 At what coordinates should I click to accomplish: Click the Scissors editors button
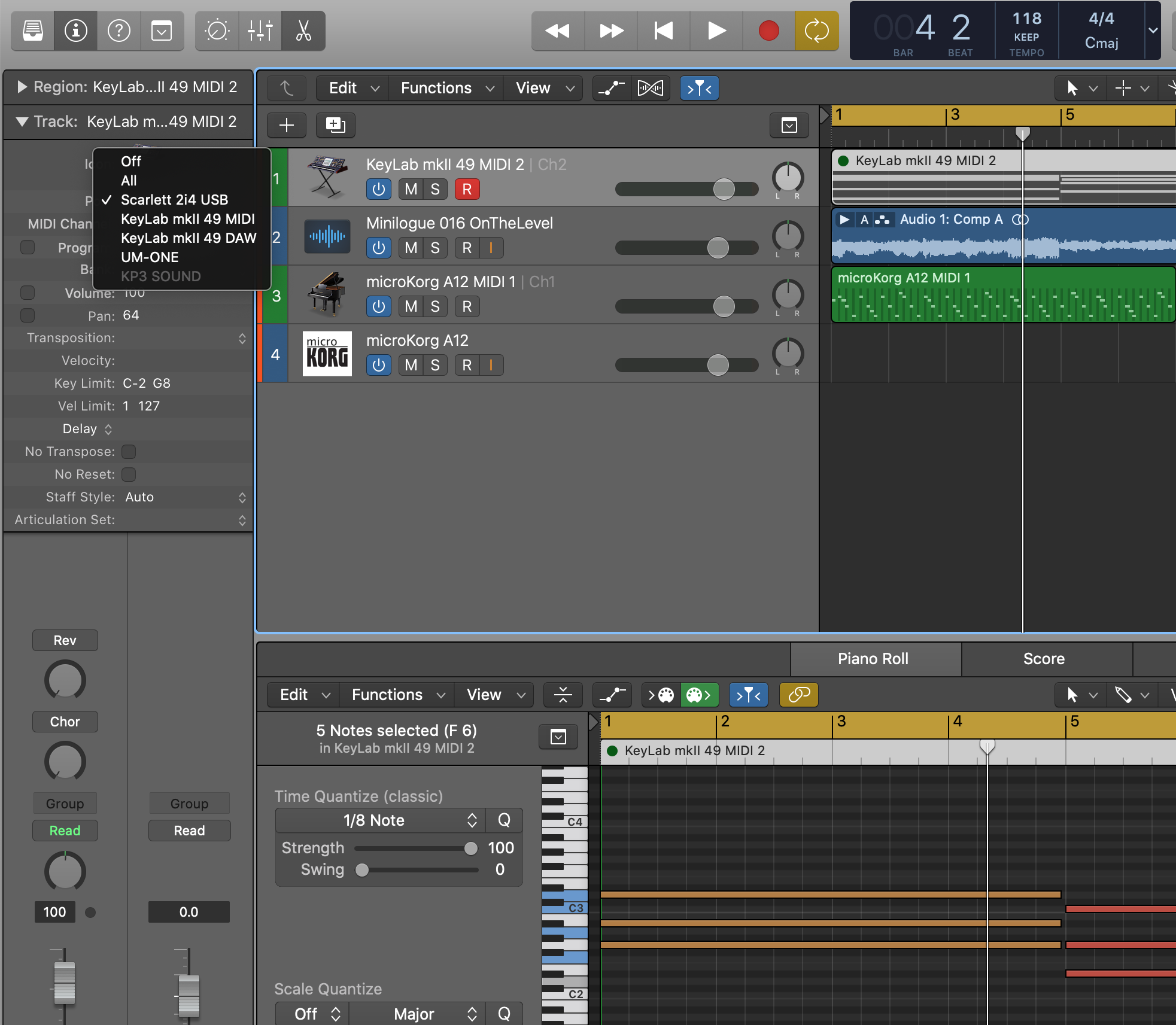point(303,31)
